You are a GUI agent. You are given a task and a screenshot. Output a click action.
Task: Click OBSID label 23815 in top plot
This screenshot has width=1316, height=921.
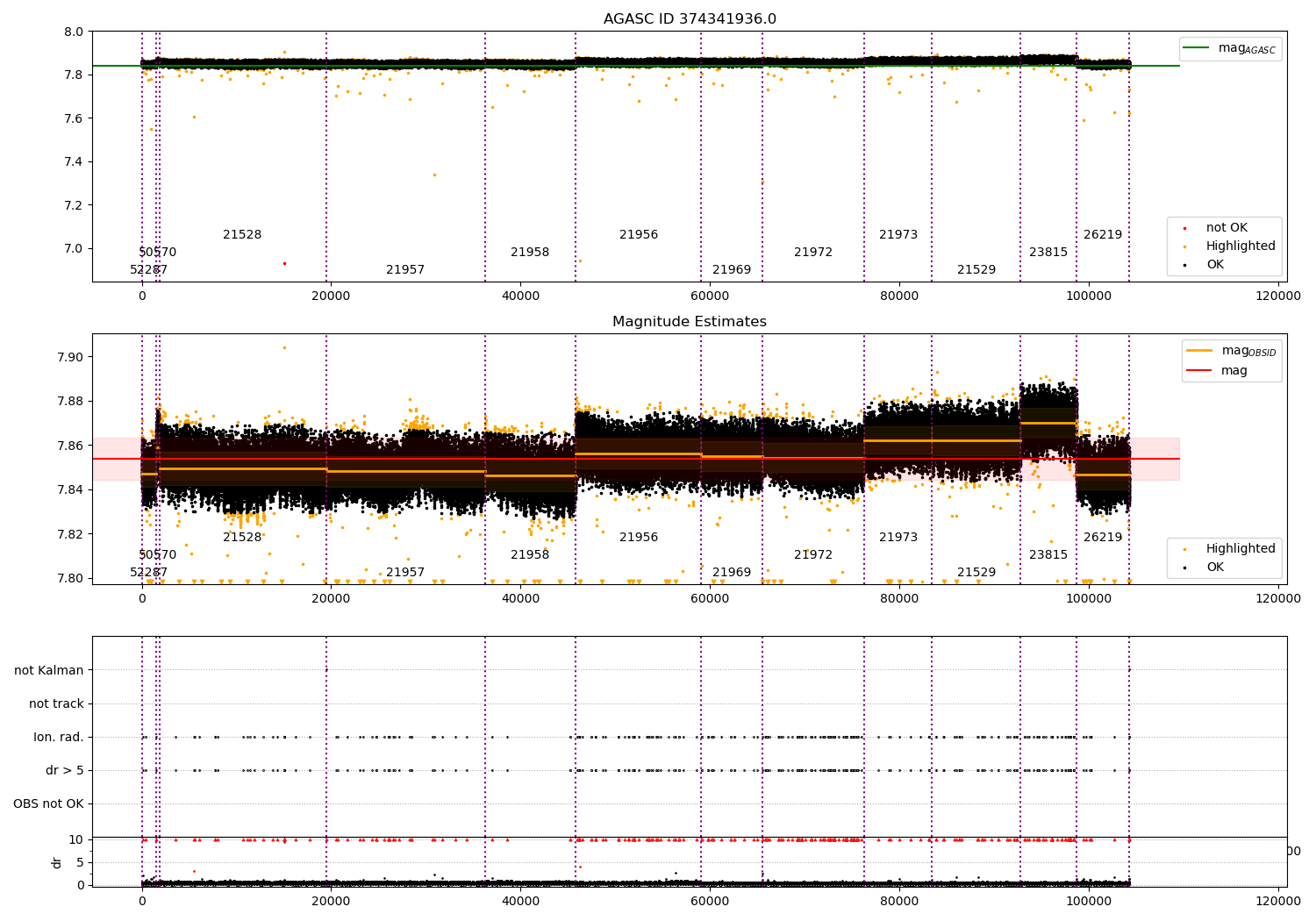coord(1048,253)
